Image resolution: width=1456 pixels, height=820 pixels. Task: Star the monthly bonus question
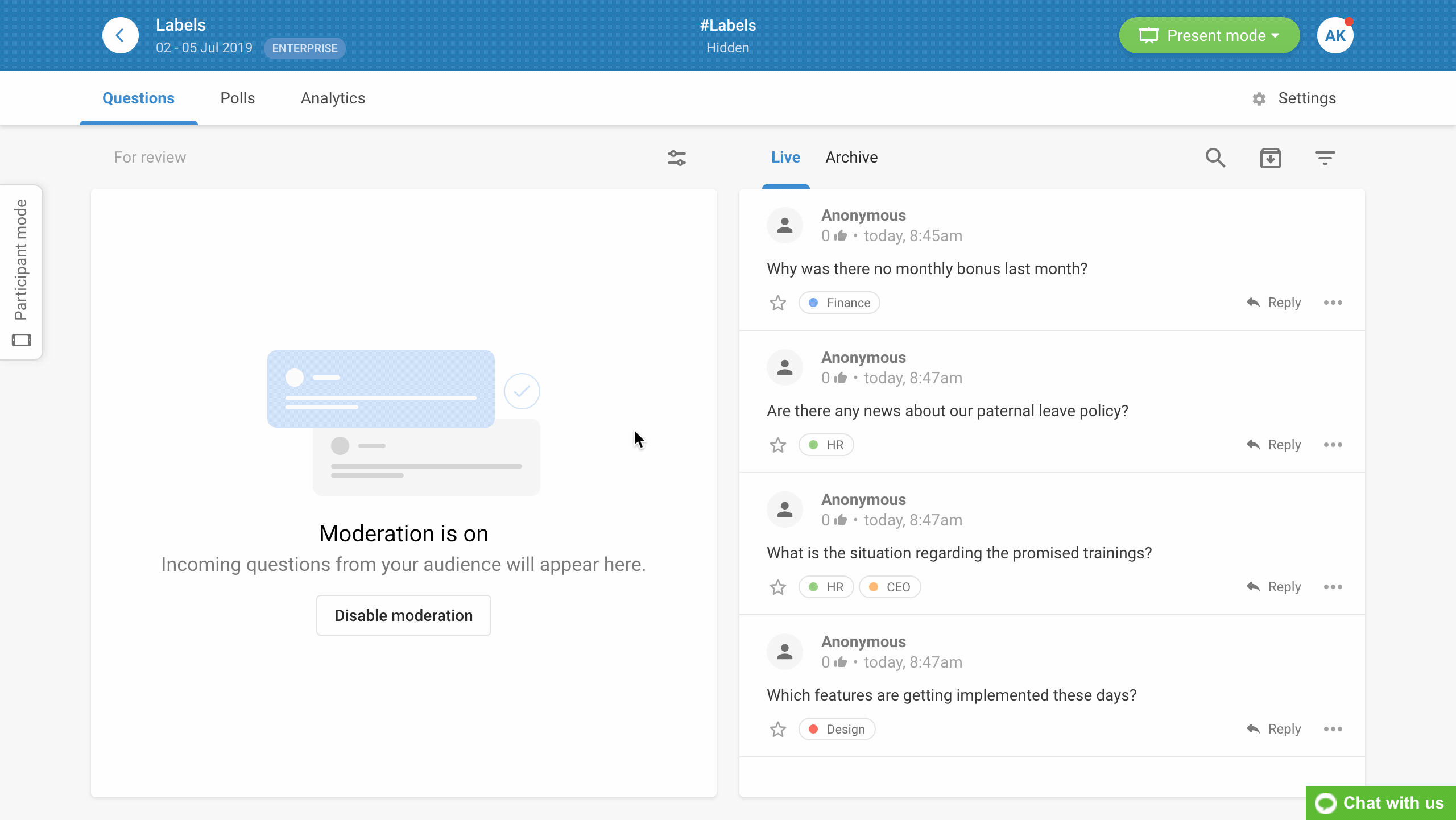coord(777,303)
